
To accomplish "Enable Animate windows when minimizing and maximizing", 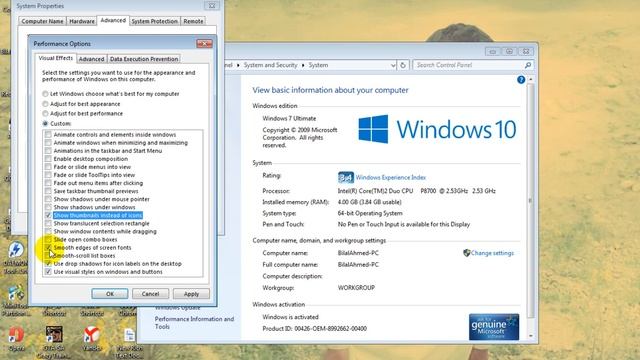I will 48,142.
